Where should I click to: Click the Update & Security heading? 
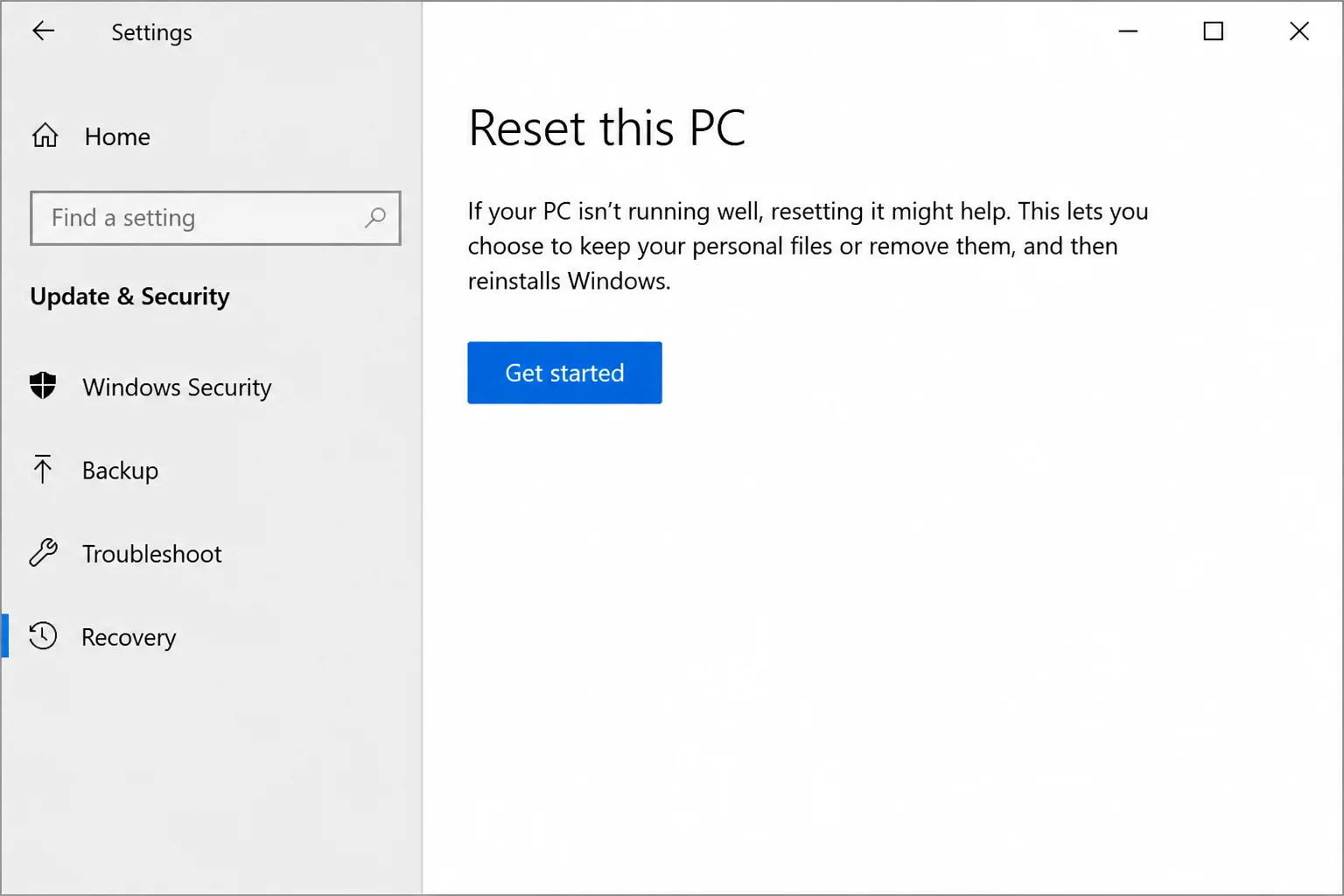(x=129, y=297)
